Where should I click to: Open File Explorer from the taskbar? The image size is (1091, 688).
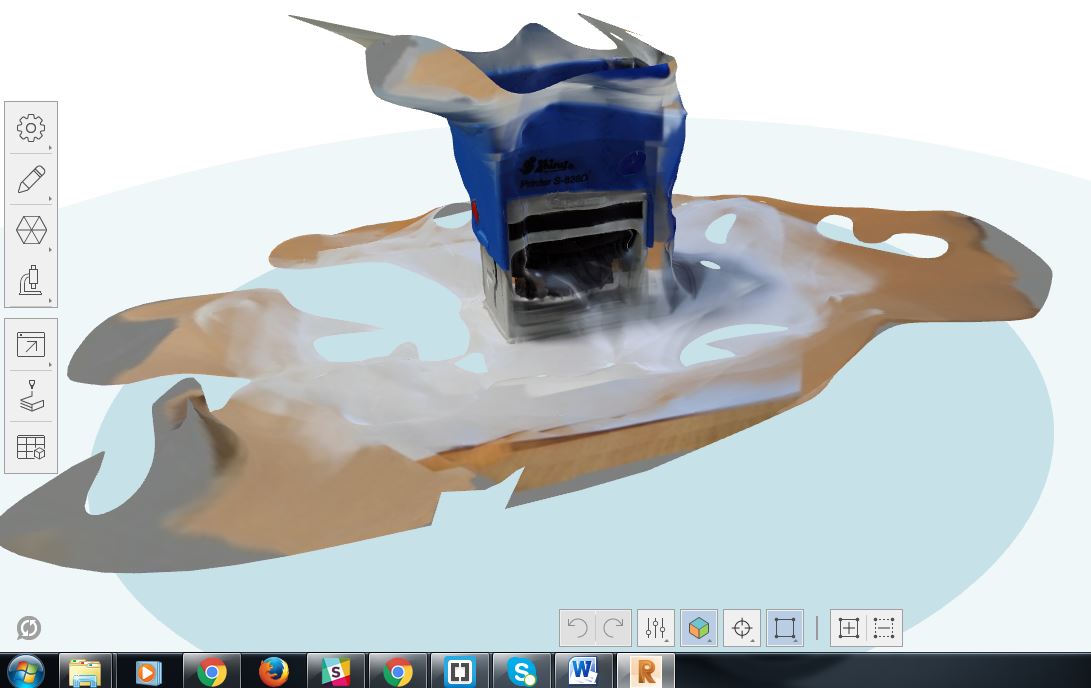pyautogui.click(x=86, y=671)
